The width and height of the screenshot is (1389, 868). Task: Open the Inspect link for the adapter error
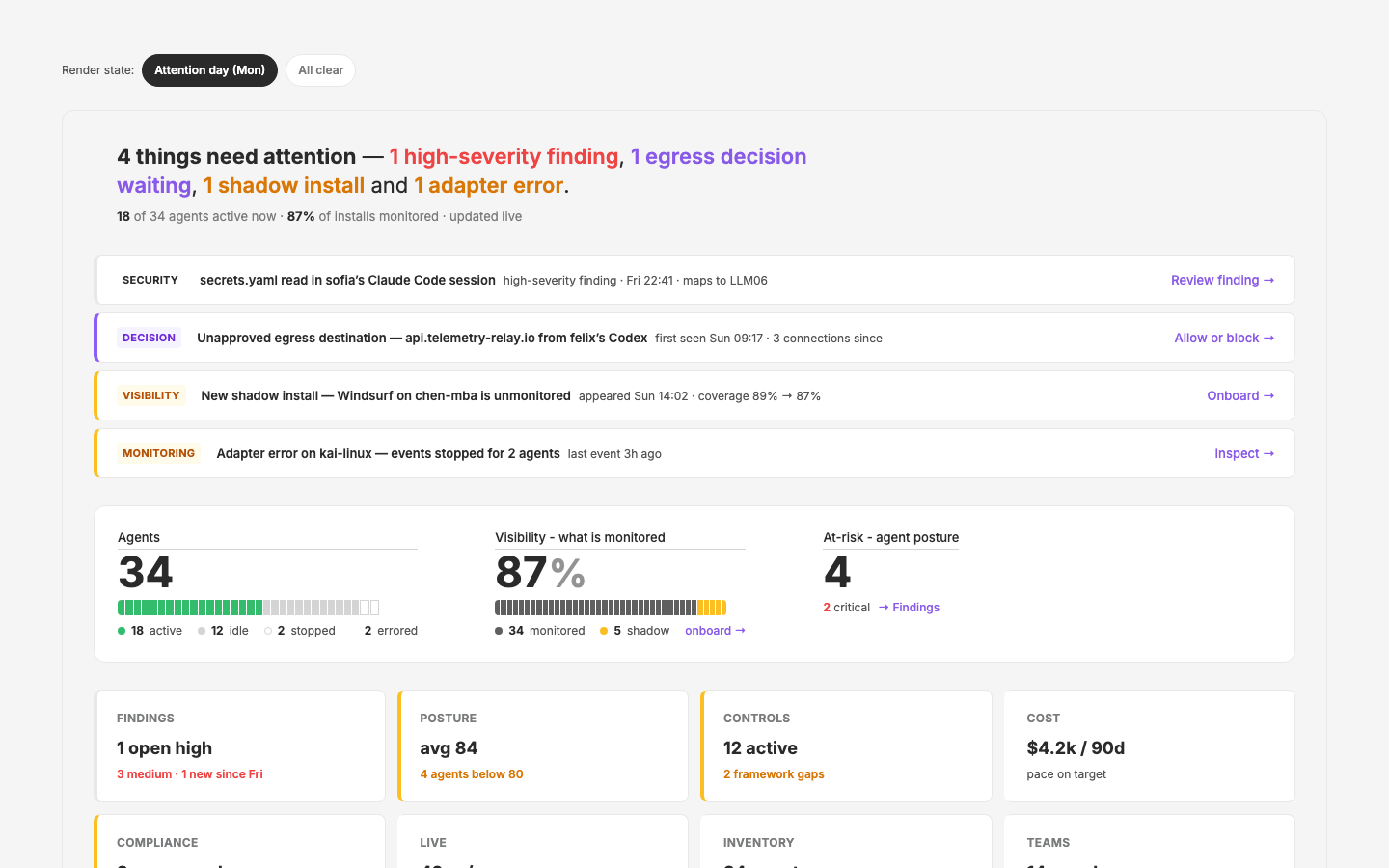point(1244,453)
